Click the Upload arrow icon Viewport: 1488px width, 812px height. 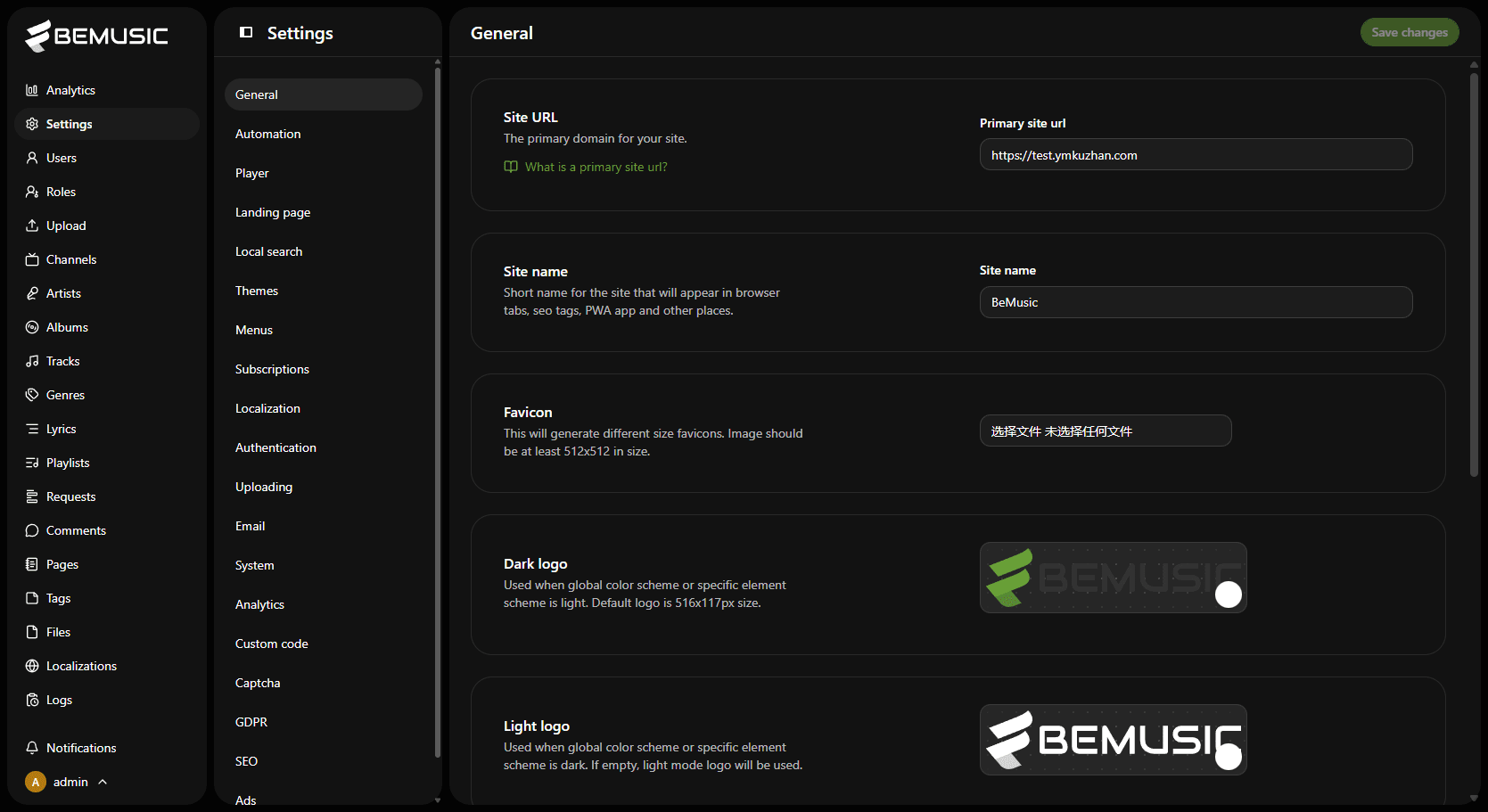(32, 226)
